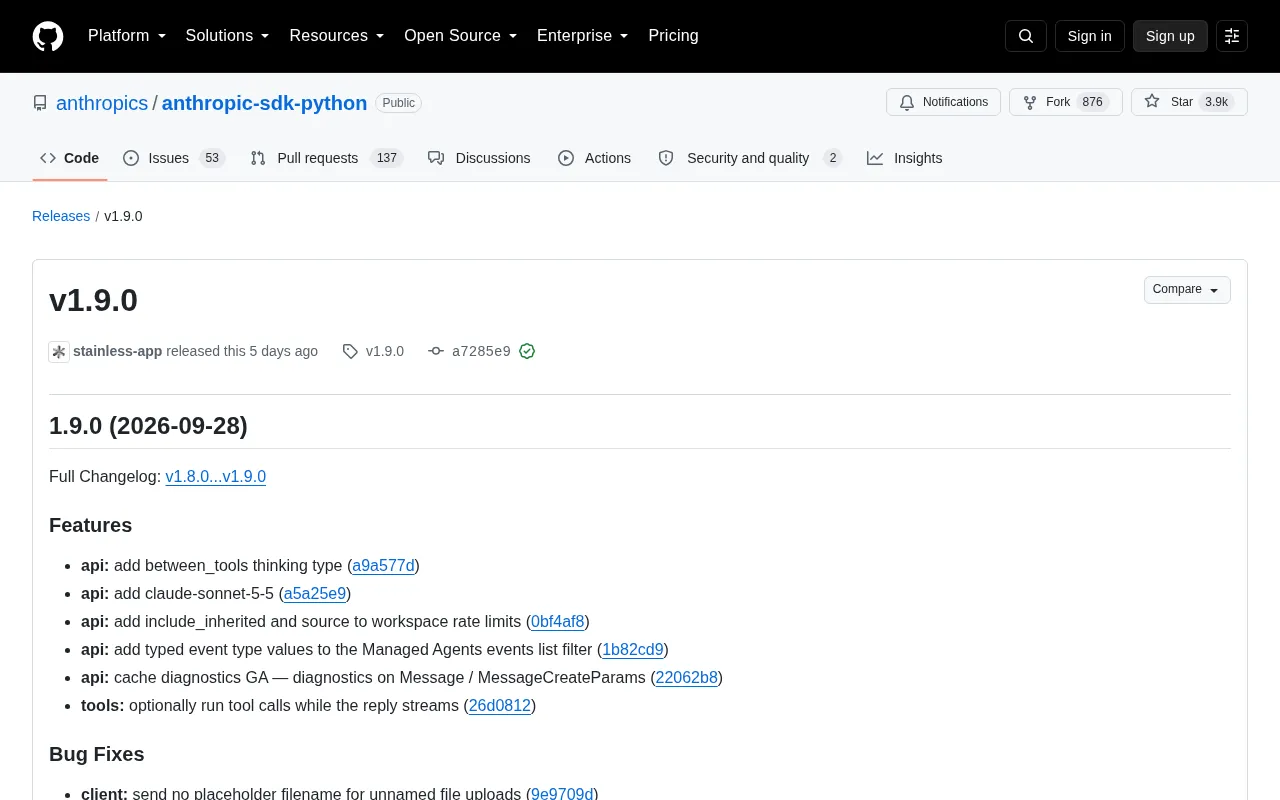Go back to Releases breadcrumb

click(61, 216)
